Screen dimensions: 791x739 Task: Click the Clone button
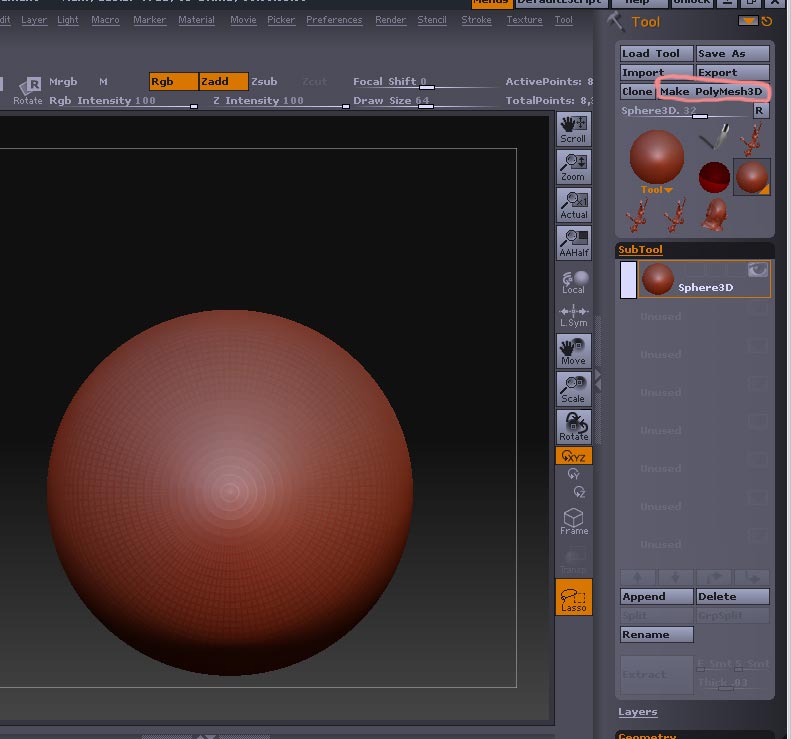tap(637, 91)
